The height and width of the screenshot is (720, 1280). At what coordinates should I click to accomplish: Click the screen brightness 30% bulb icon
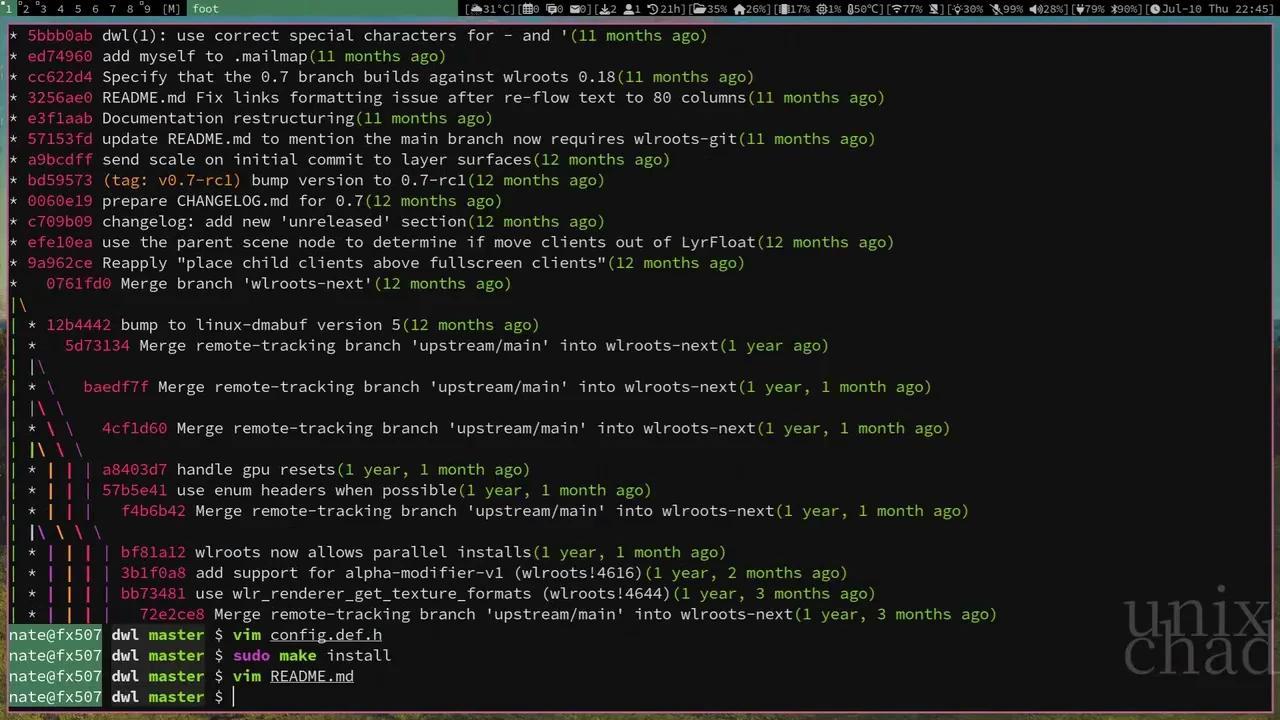(x=957, y=9)
